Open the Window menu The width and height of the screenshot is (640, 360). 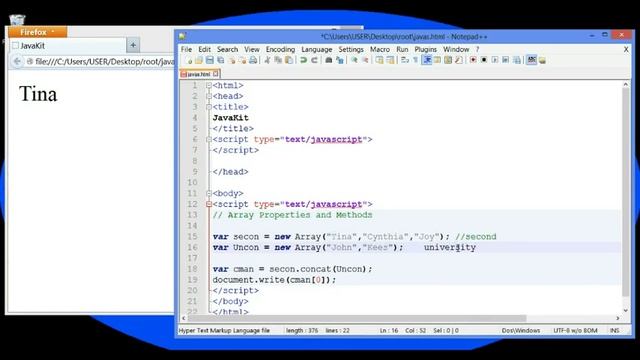(456, 49)
